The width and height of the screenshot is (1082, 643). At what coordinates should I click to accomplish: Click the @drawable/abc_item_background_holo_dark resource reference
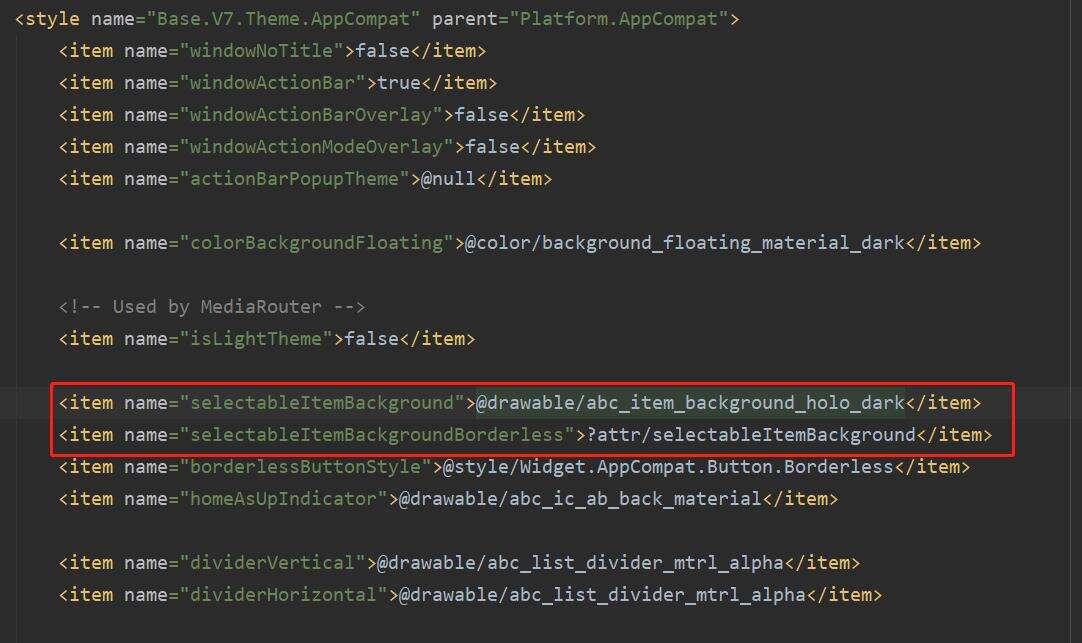click(690, 403)
